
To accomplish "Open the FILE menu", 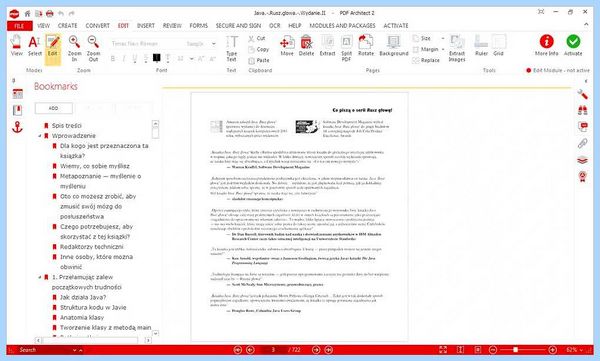I will coord(19,26).
